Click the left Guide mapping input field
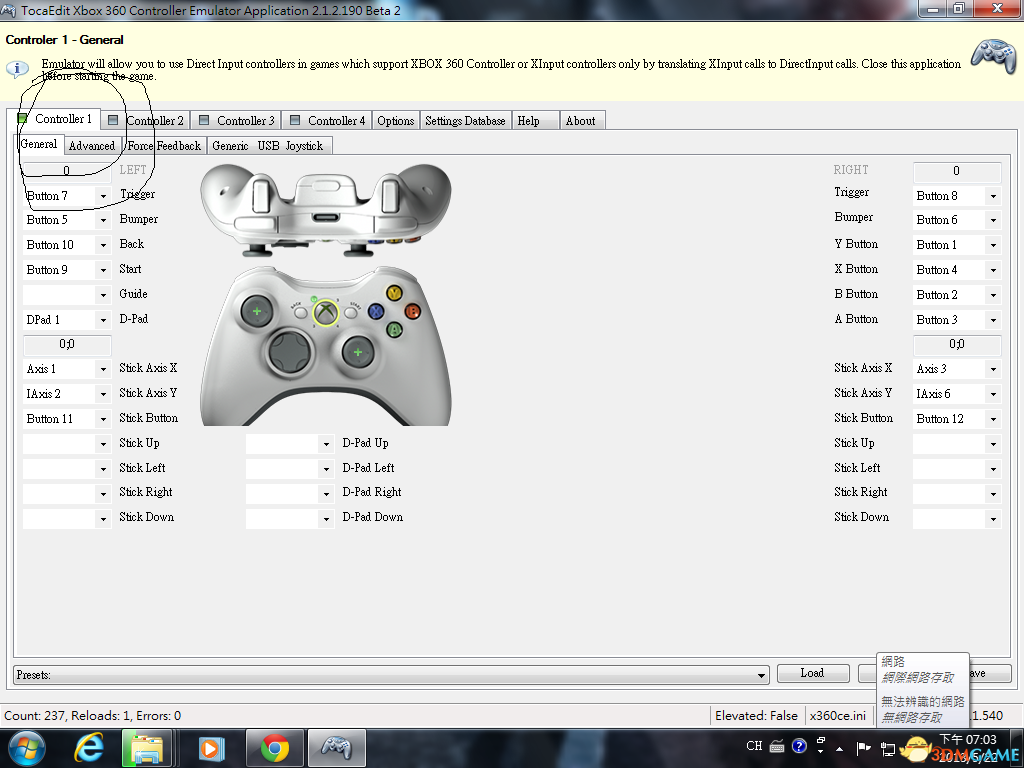This screenshot has height=768, width=1024. (x=59, y=295)
